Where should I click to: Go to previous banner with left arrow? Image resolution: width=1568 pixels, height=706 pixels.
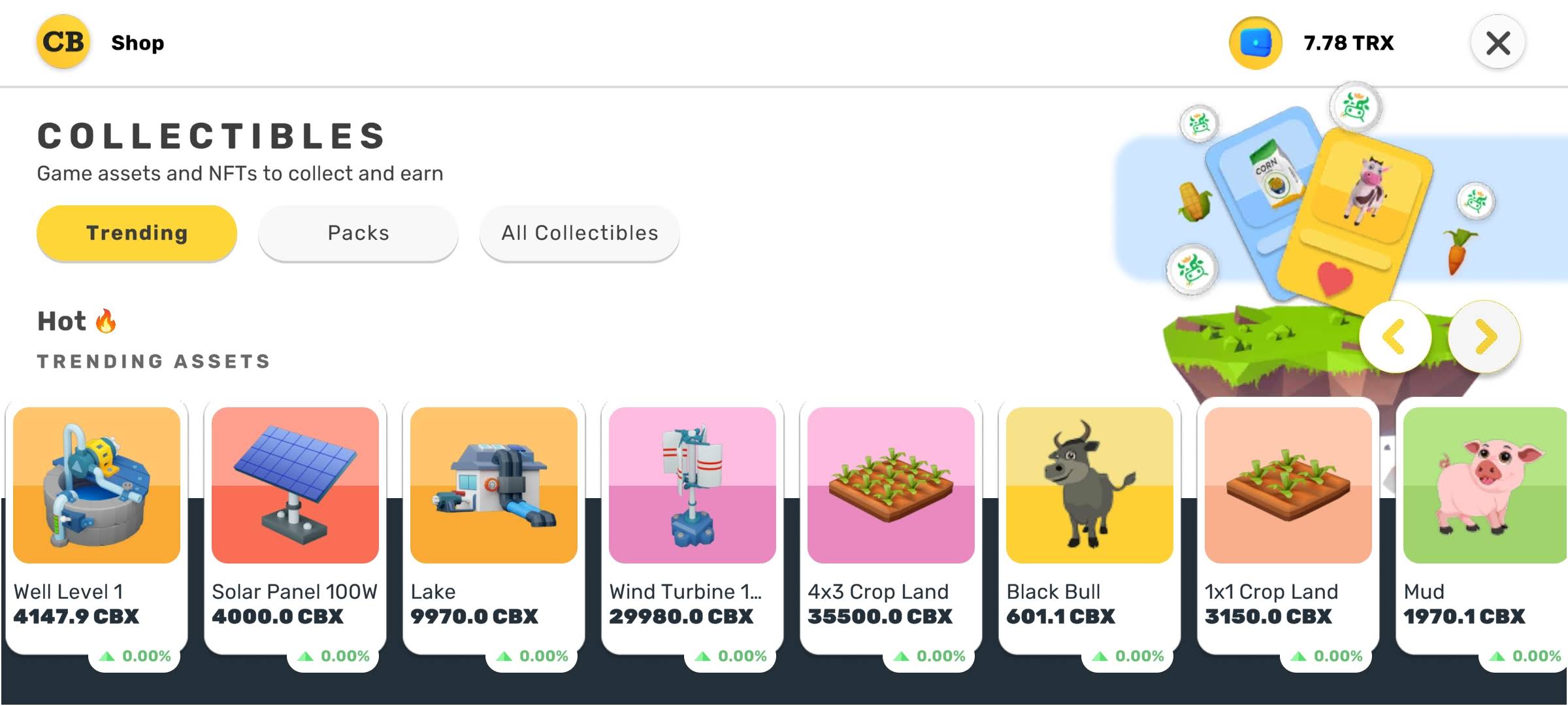(x=1395, y=337)
